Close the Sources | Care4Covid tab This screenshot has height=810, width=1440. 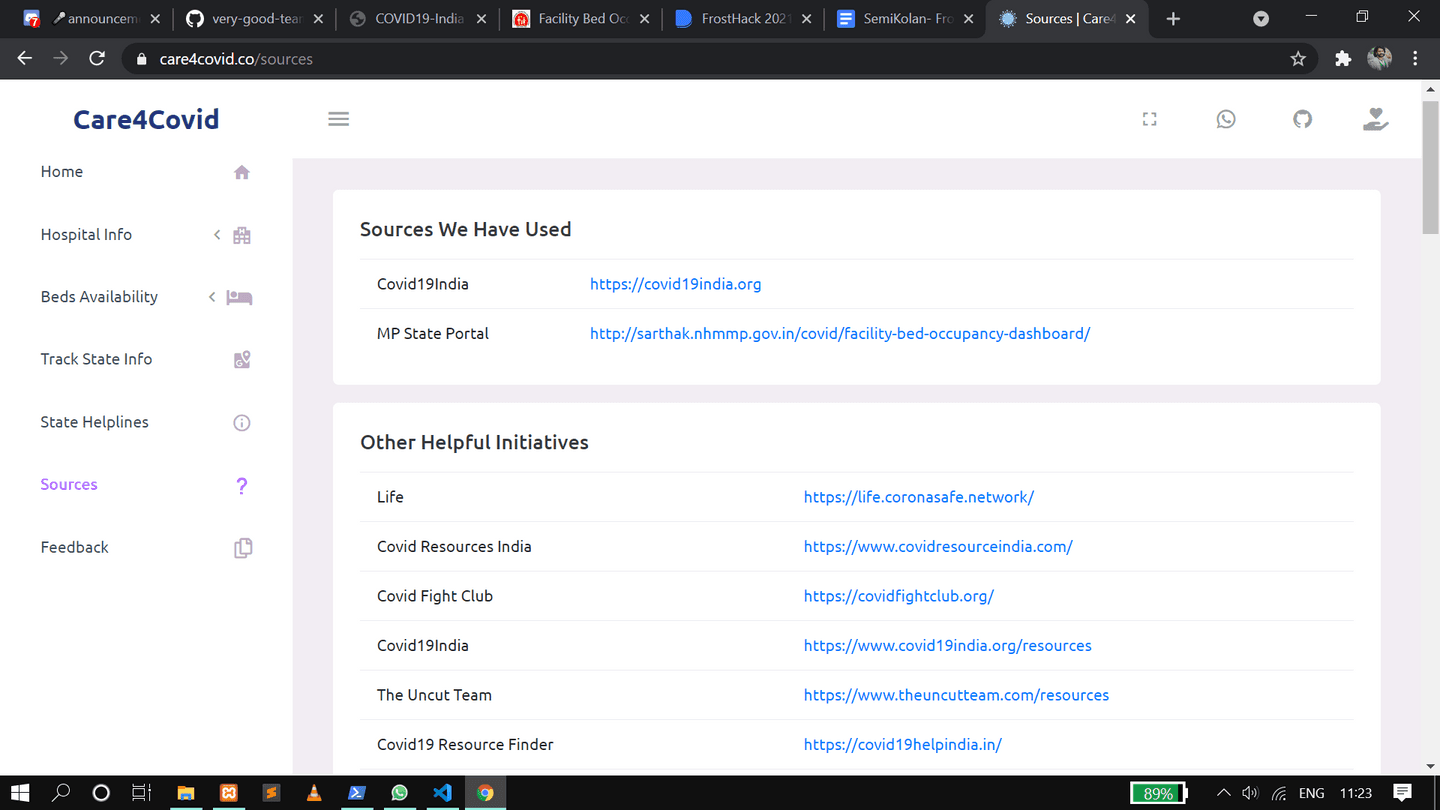click(1131, 19)
